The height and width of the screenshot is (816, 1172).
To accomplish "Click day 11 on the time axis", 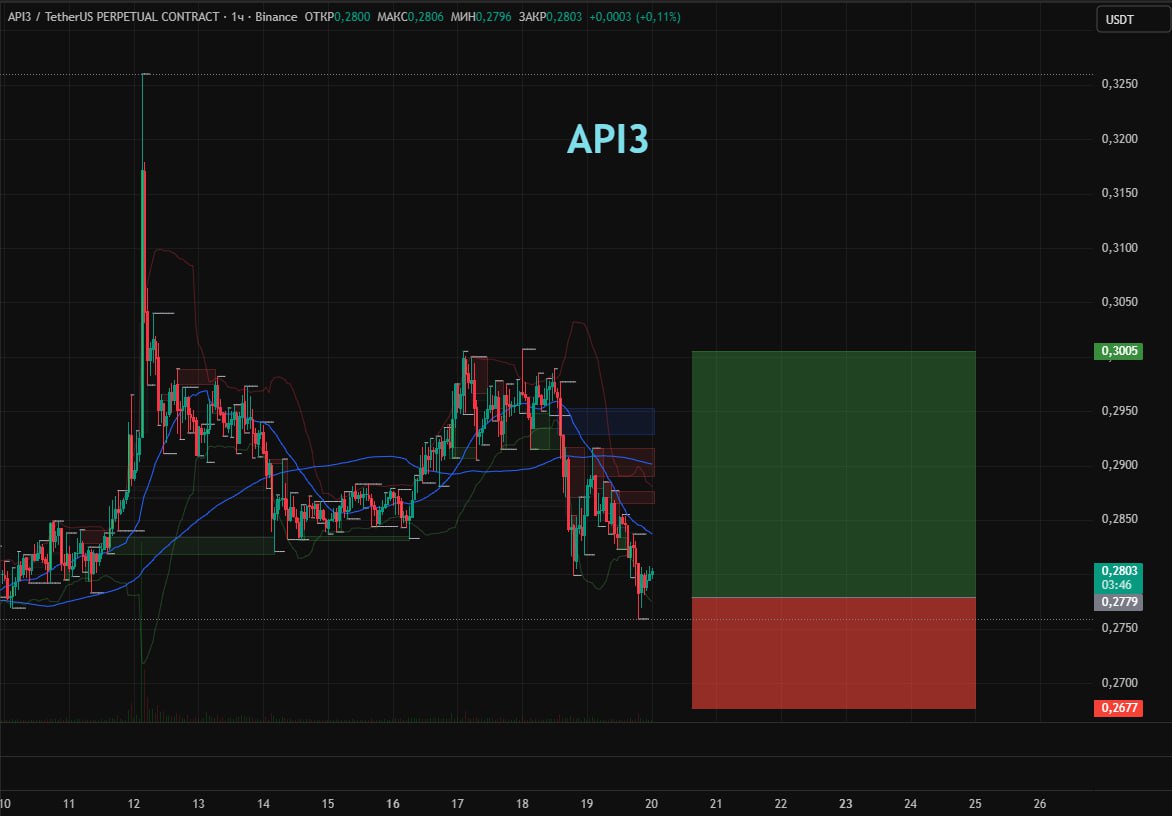I will [69, 804].
